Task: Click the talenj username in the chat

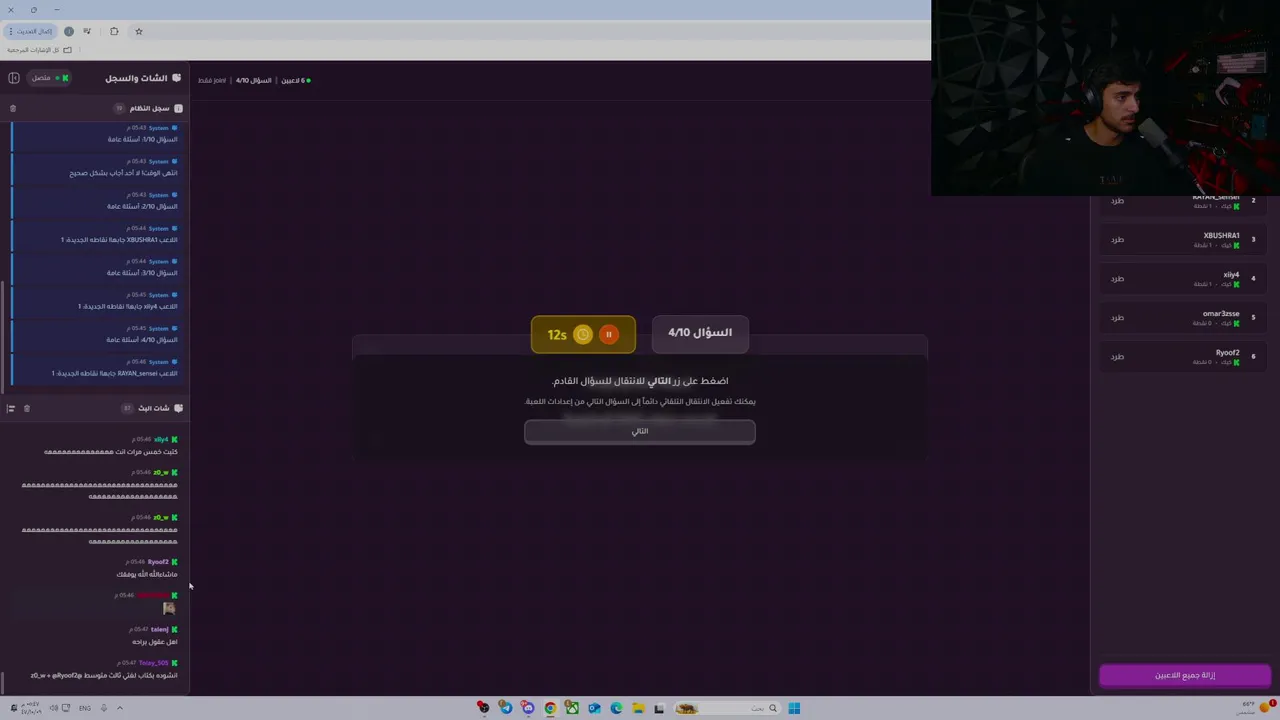Action: pyautogui.click(x=159, y=629)
